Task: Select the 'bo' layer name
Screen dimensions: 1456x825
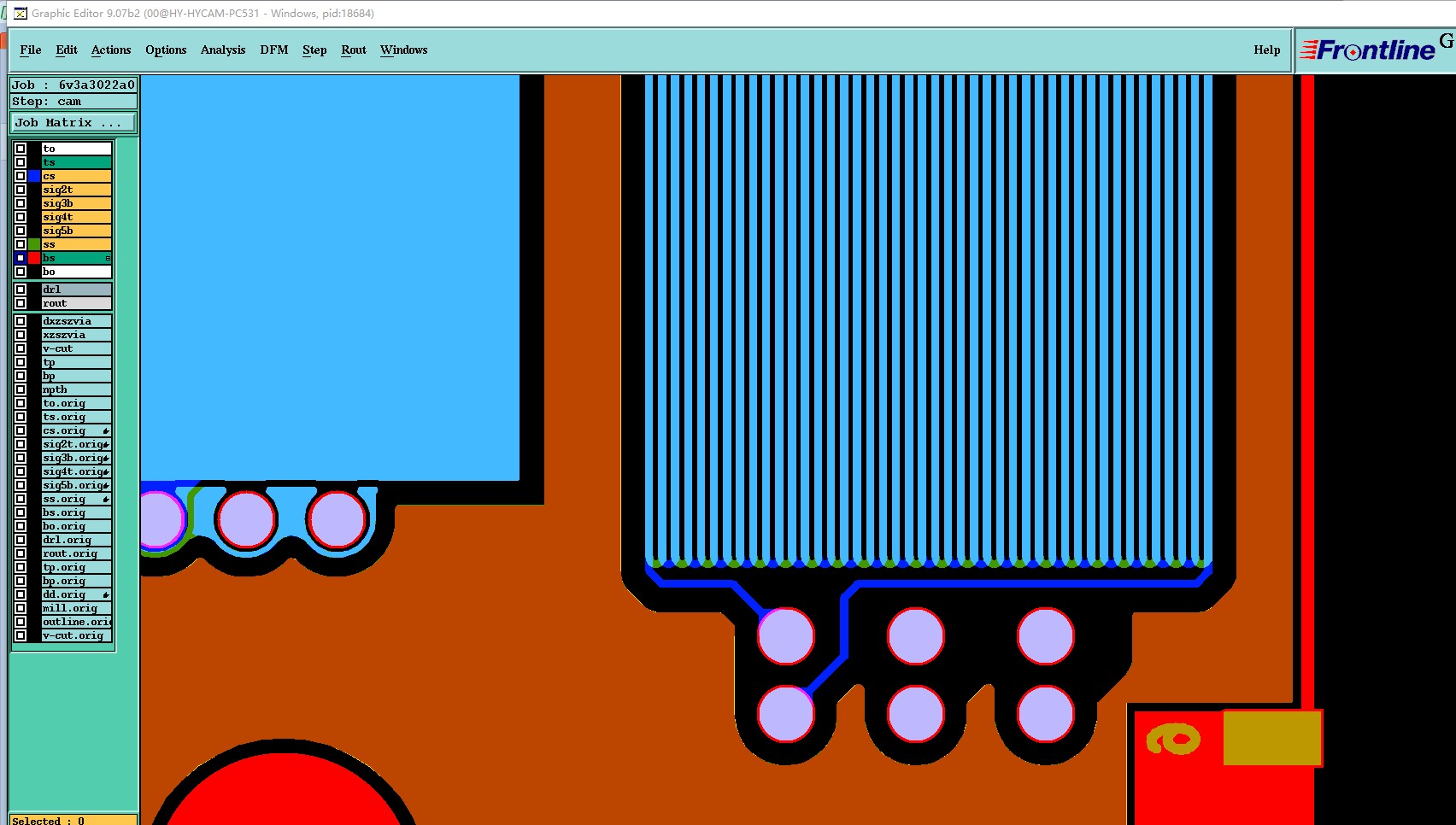Action: pos(77,272)
